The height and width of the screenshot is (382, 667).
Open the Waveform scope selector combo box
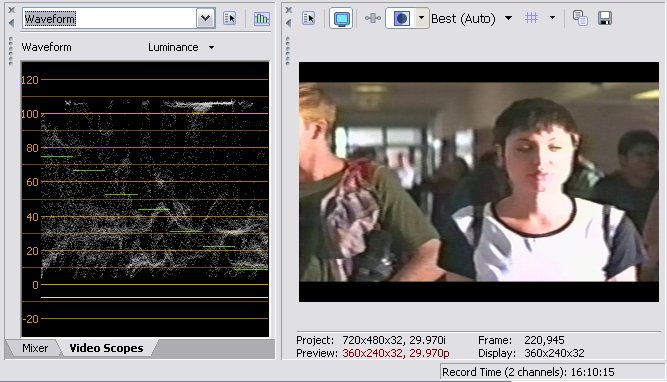[205, 18]
